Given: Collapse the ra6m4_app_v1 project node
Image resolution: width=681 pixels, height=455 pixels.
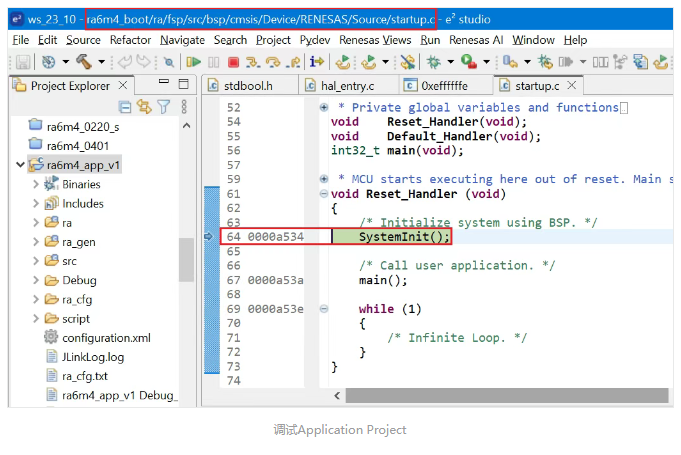Looking at the screenshot, I should [20, 165].
